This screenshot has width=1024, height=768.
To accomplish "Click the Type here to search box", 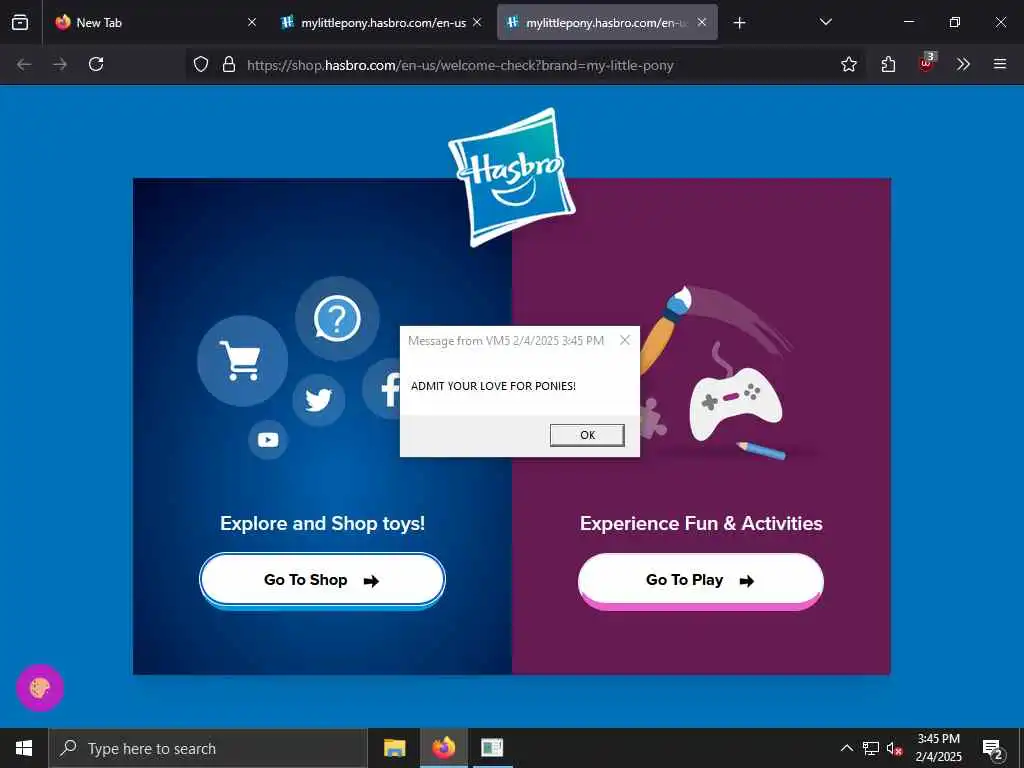I will click(208, 748).
